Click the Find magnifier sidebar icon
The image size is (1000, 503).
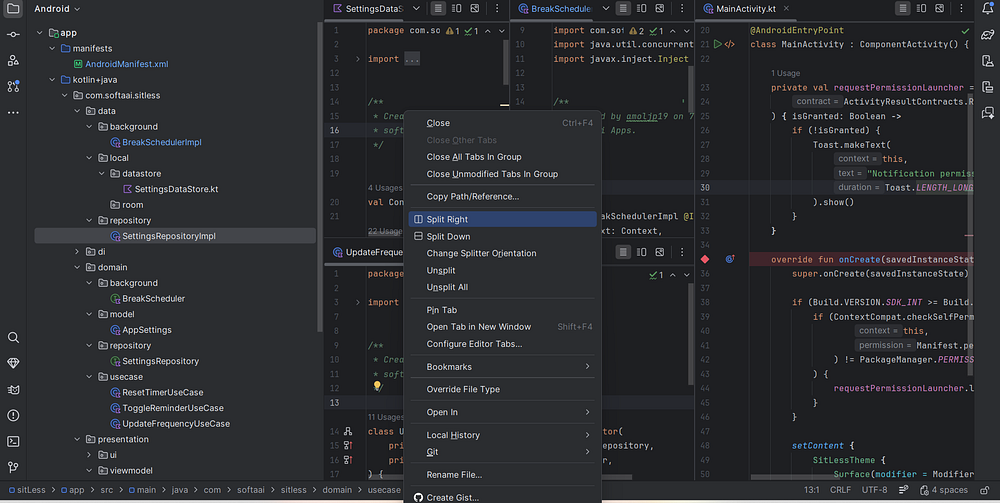13,337
